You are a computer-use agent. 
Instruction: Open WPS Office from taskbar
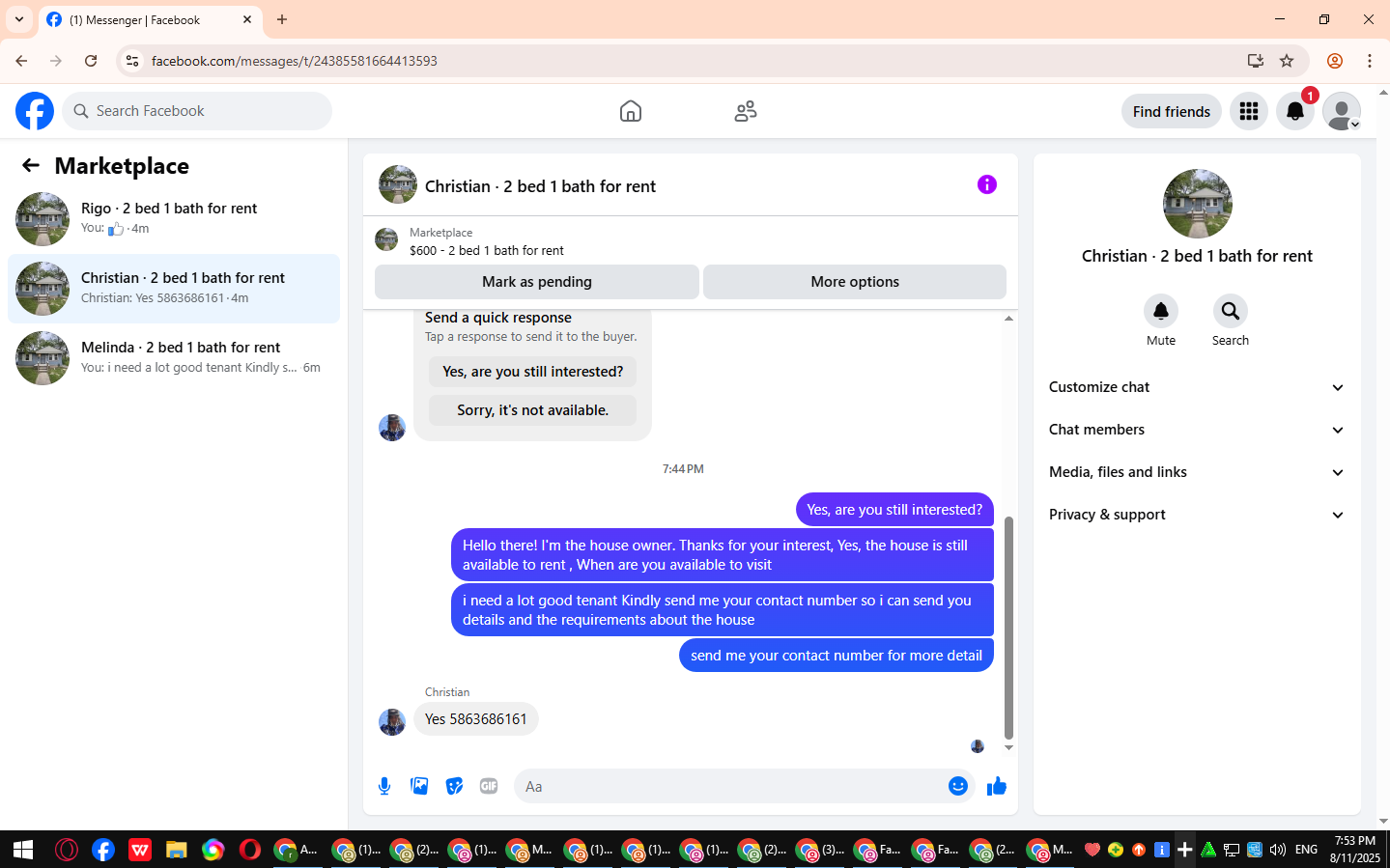pos(140,850)
